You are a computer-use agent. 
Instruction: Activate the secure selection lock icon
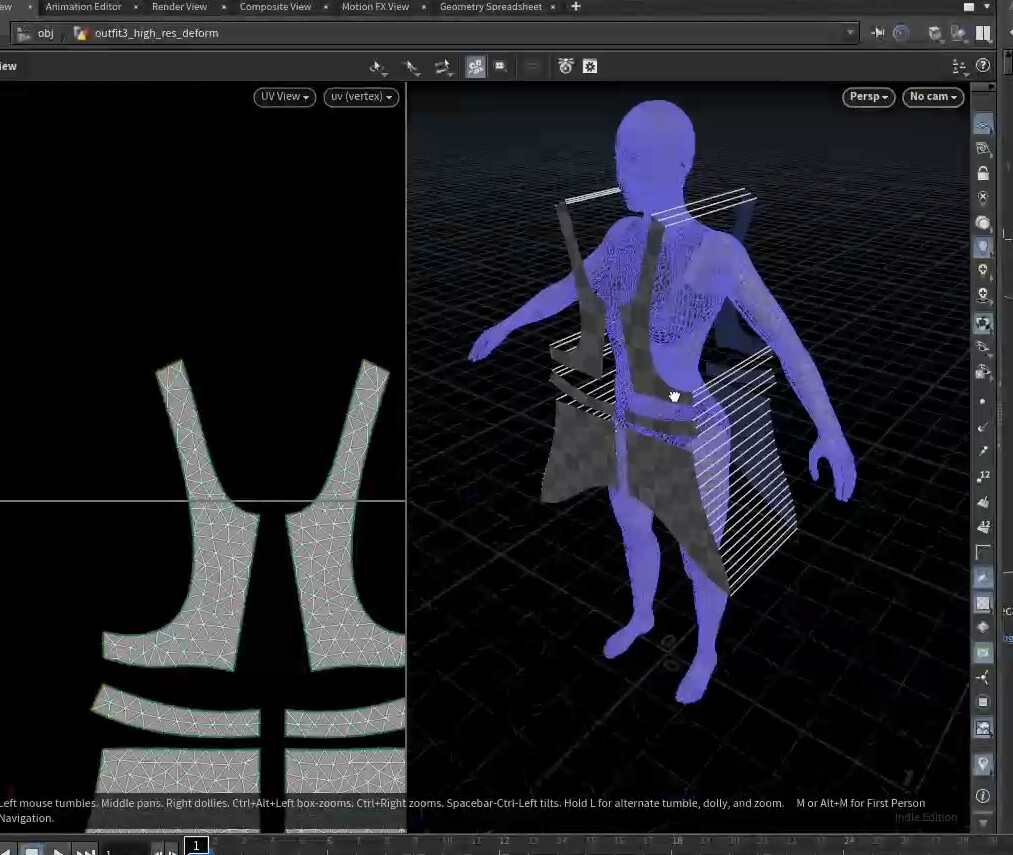click(x=983, y=172)
